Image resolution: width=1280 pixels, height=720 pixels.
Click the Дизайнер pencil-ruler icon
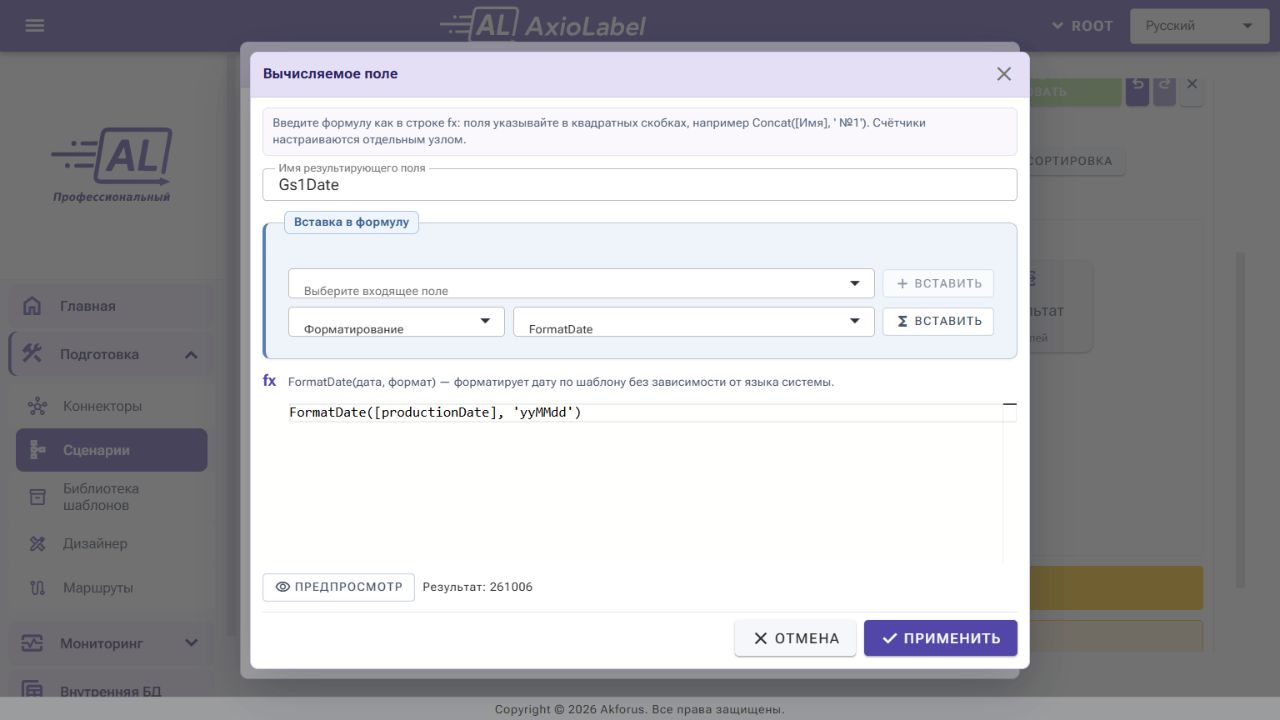(x=38, y=544)
